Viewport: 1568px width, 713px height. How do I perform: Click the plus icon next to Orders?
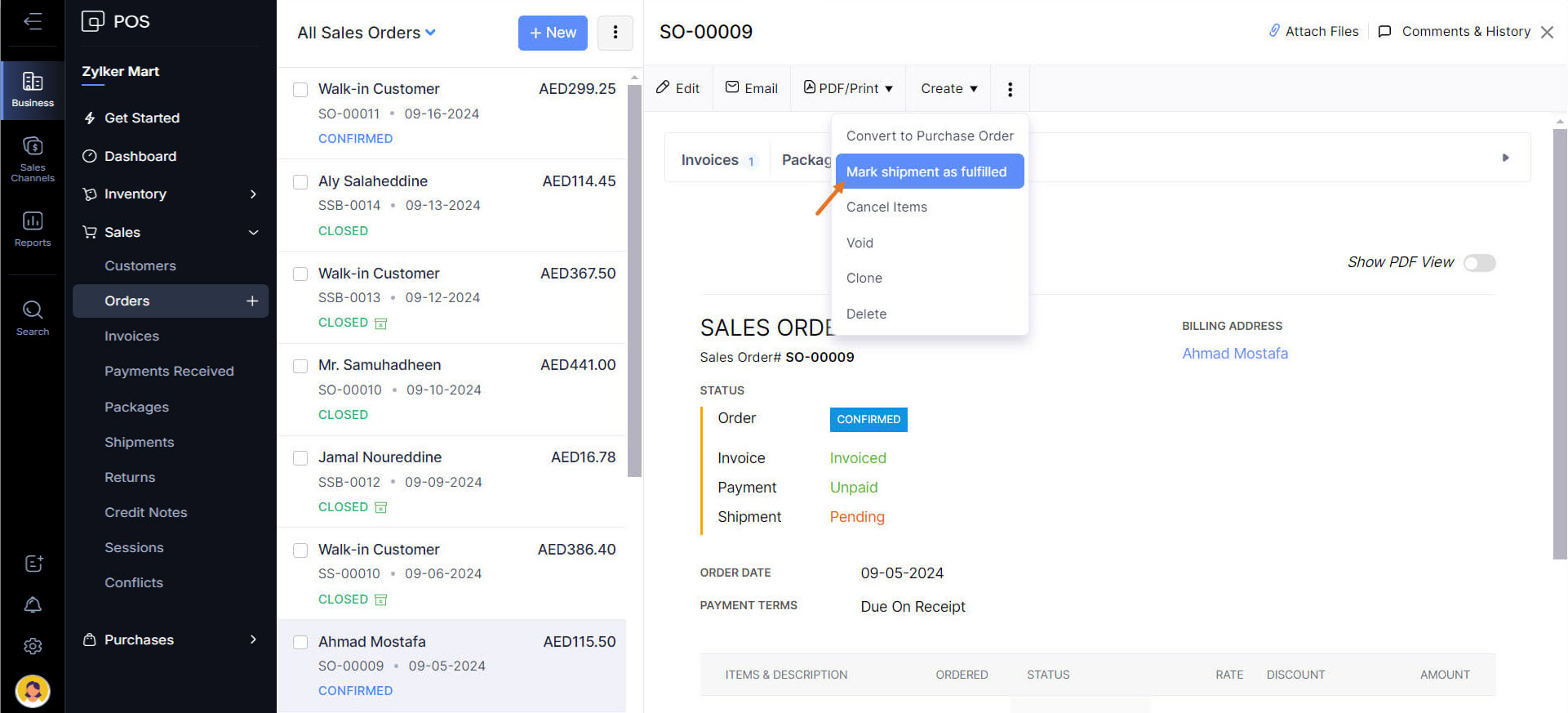click(252, 301)
